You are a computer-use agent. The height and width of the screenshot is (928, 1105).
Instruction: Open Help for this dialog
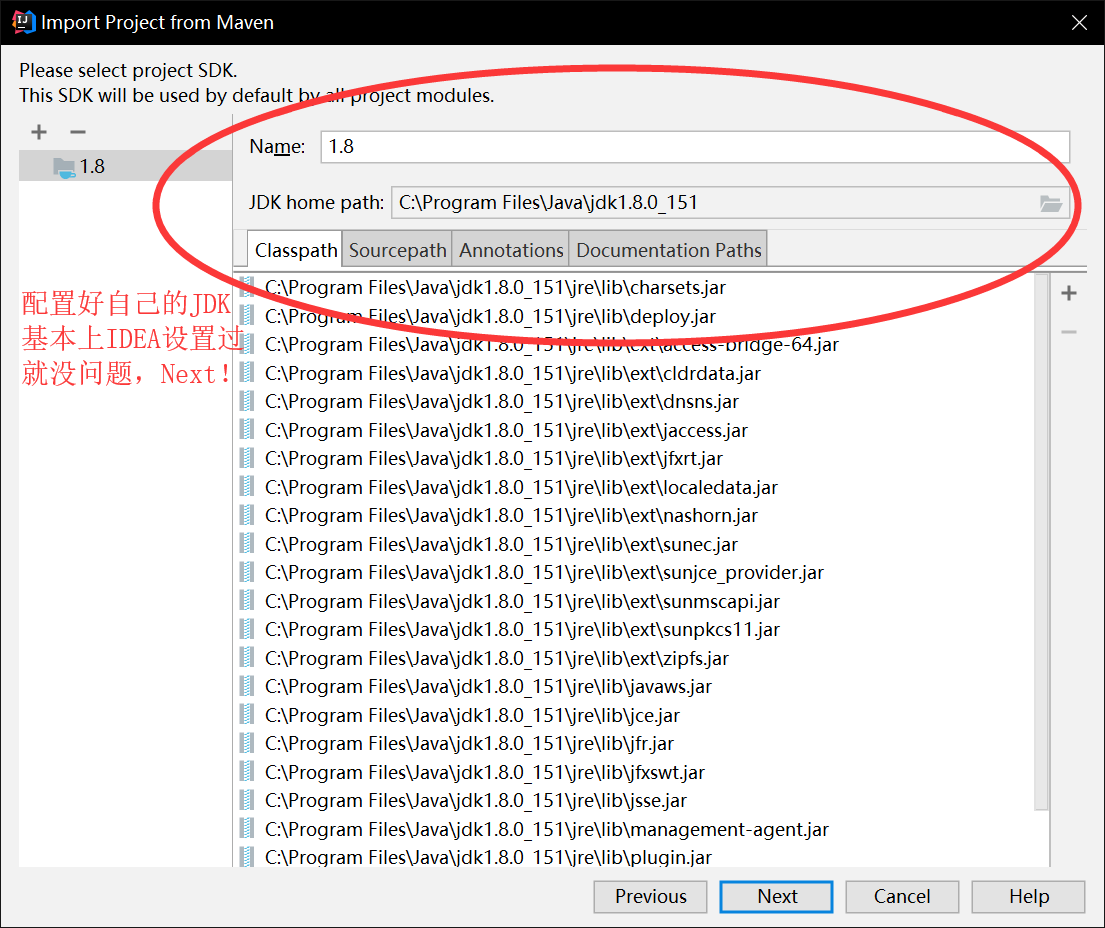point(1028,896)
